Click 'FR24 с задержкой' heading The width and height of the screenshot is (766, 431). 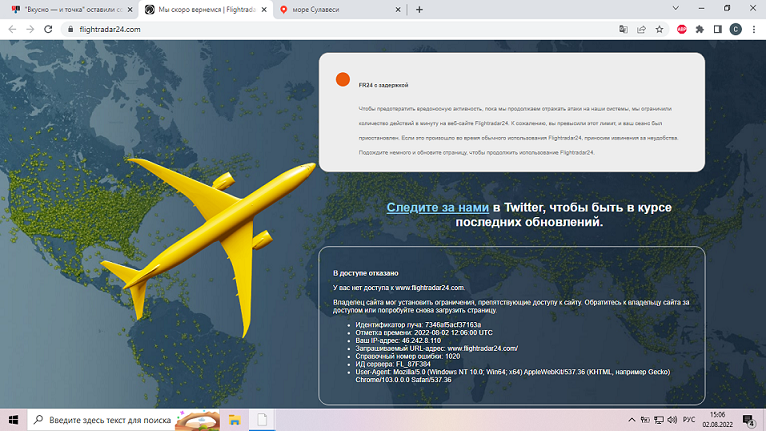(383, 85)
